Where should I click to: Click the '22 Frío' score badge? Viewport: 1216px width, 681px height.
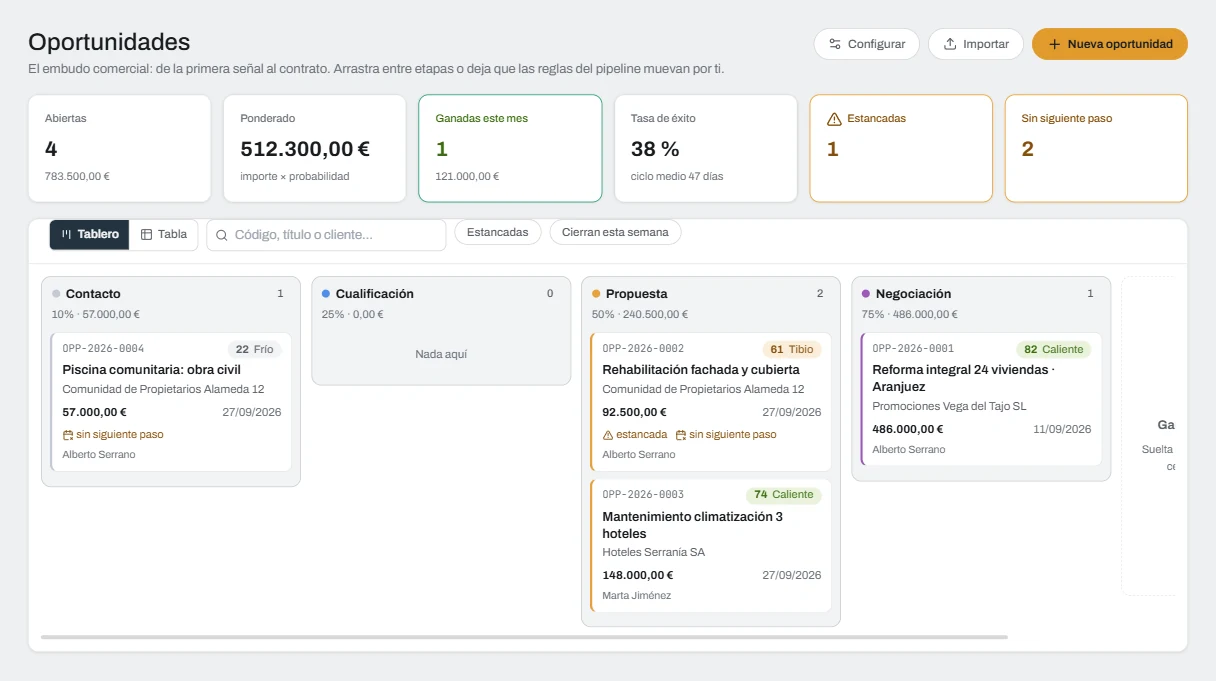tap(255, 350)
